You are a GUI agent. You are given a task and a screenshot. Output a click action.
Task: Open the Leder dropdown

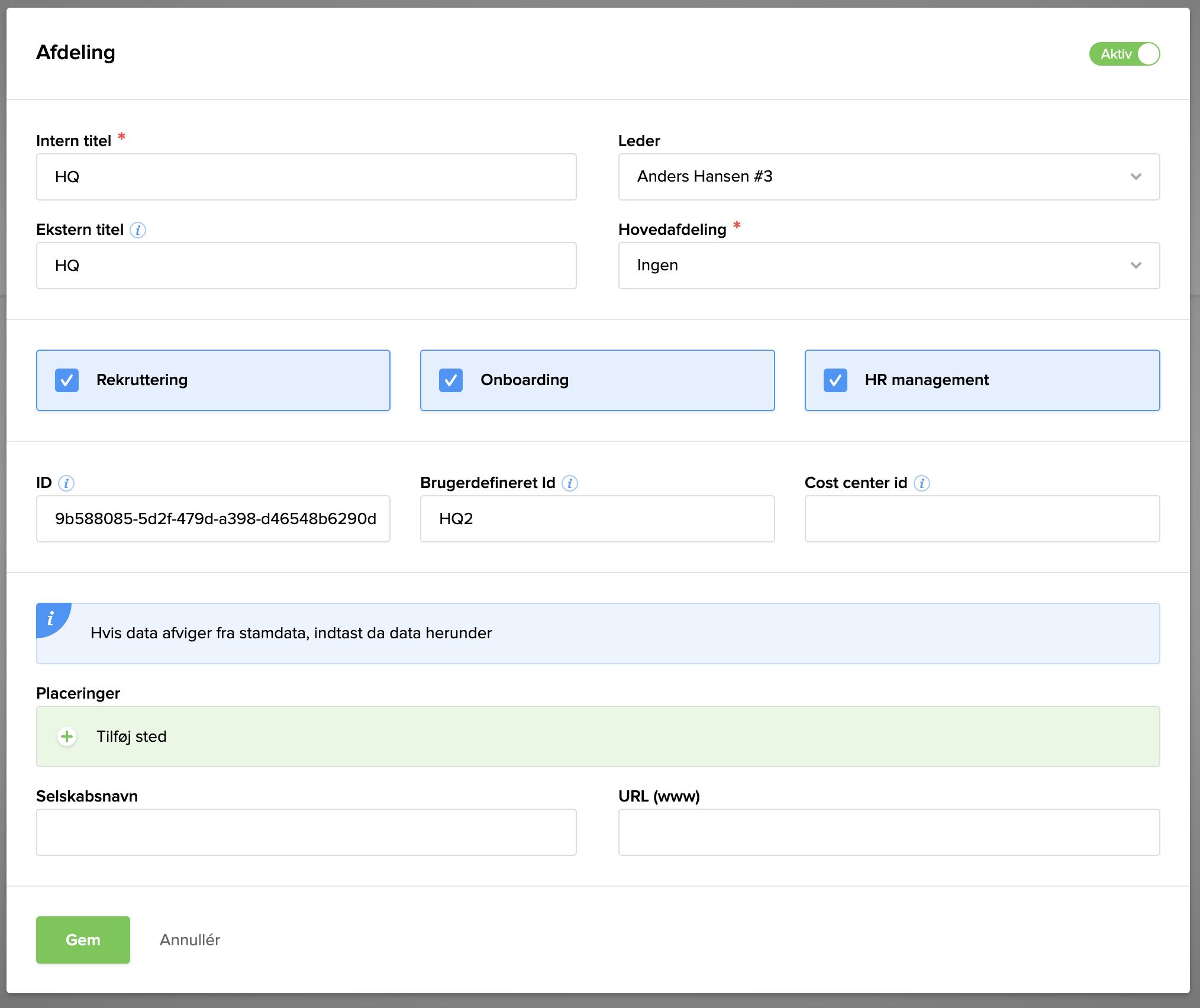point(889,177)
